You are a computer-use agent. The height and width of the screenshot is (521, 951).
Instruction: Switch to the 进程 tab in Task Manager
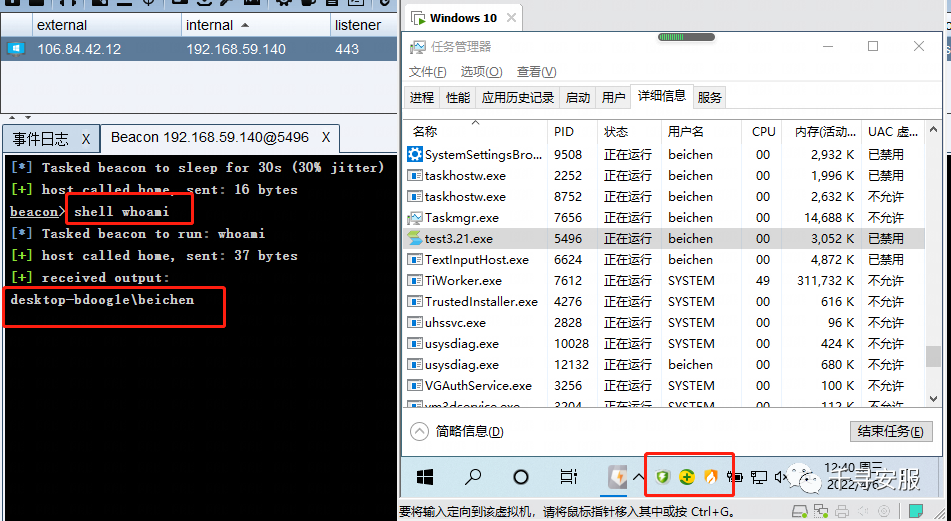422,98
